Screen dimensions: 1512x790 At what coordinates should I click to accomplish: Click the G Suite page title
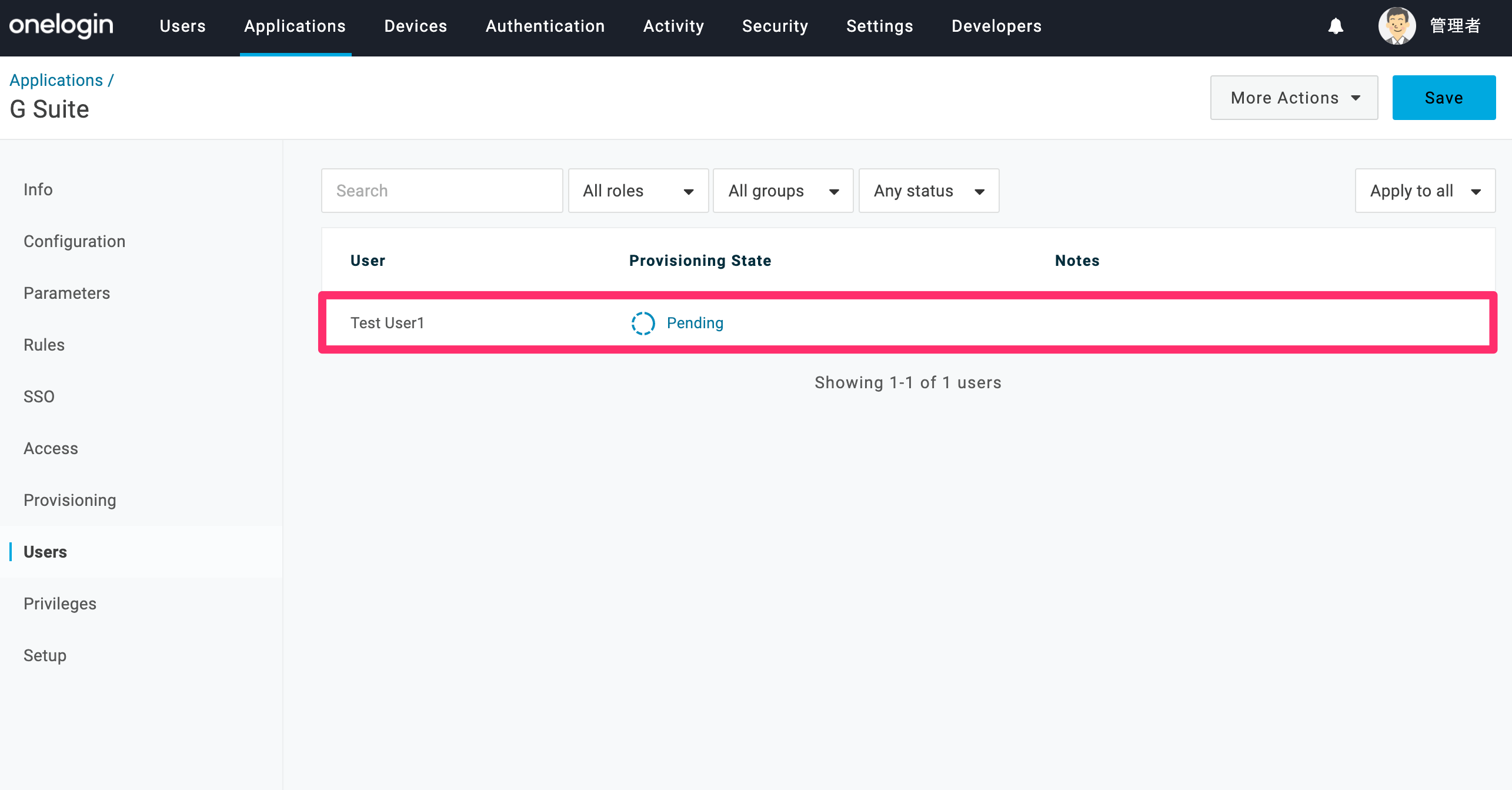point(49,109)
